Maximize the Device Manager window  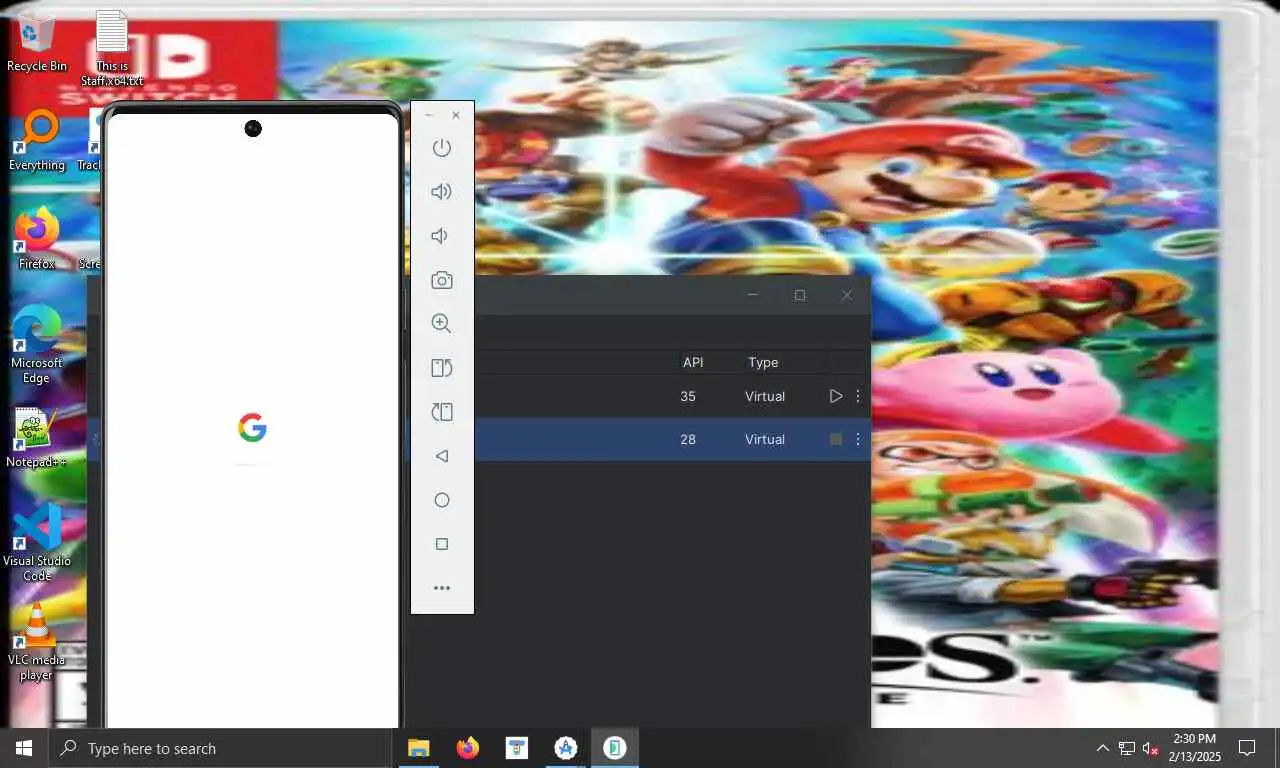(x=800, y=295)
